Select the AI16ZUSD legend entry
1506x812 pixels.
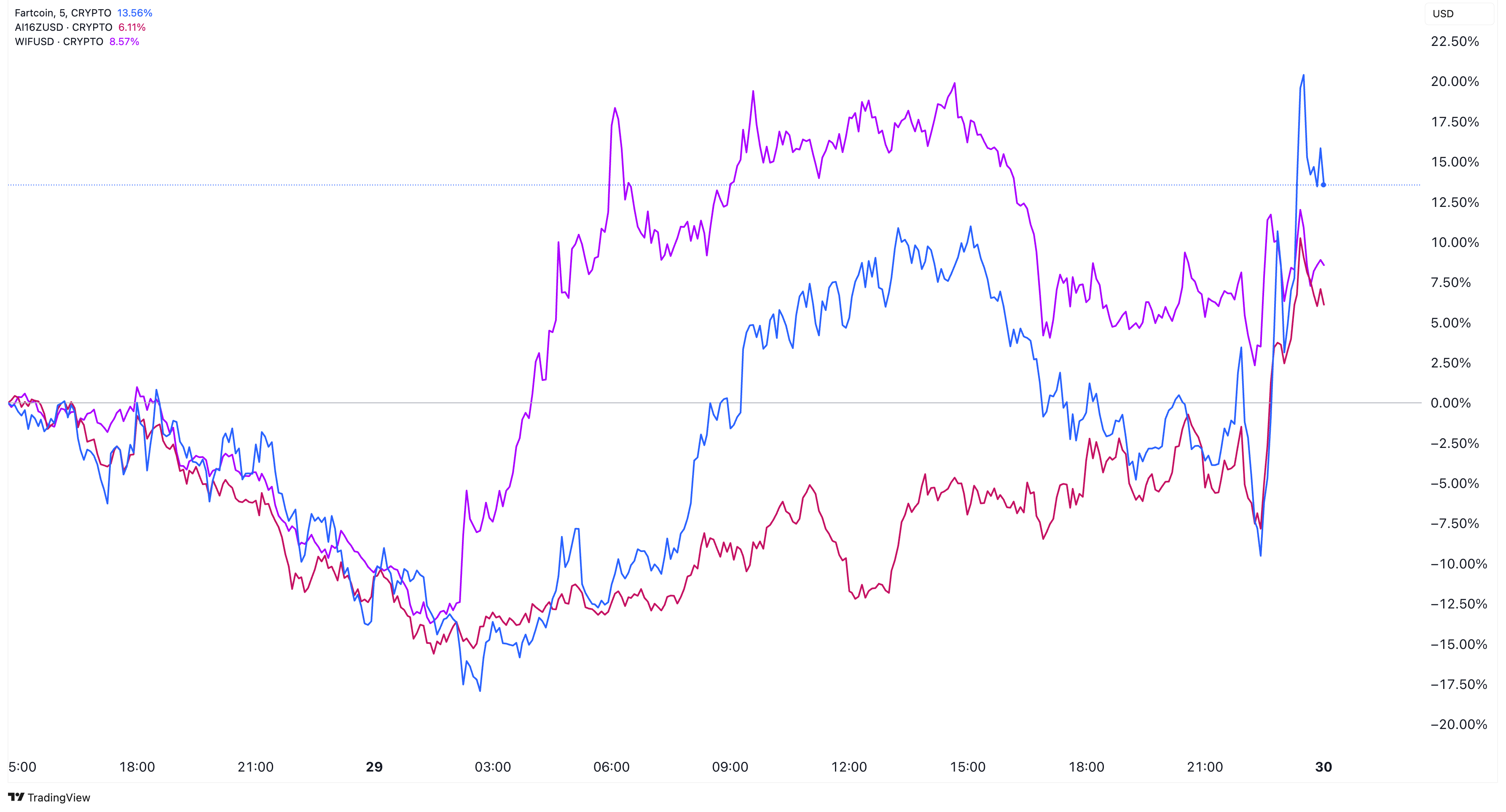63,27
